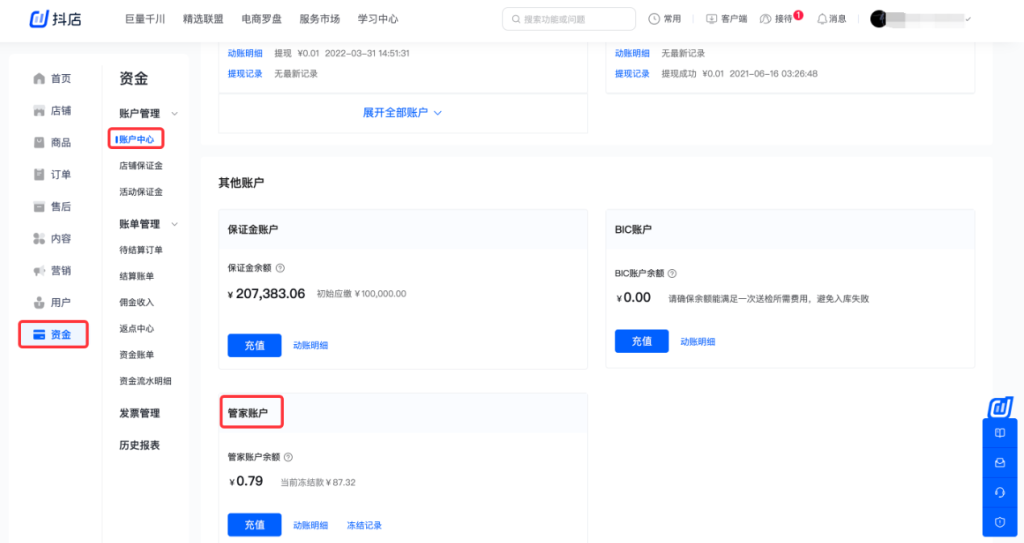Open the user account dropdown arrow
The image size is (1024, 543).
tap(967, 19)
